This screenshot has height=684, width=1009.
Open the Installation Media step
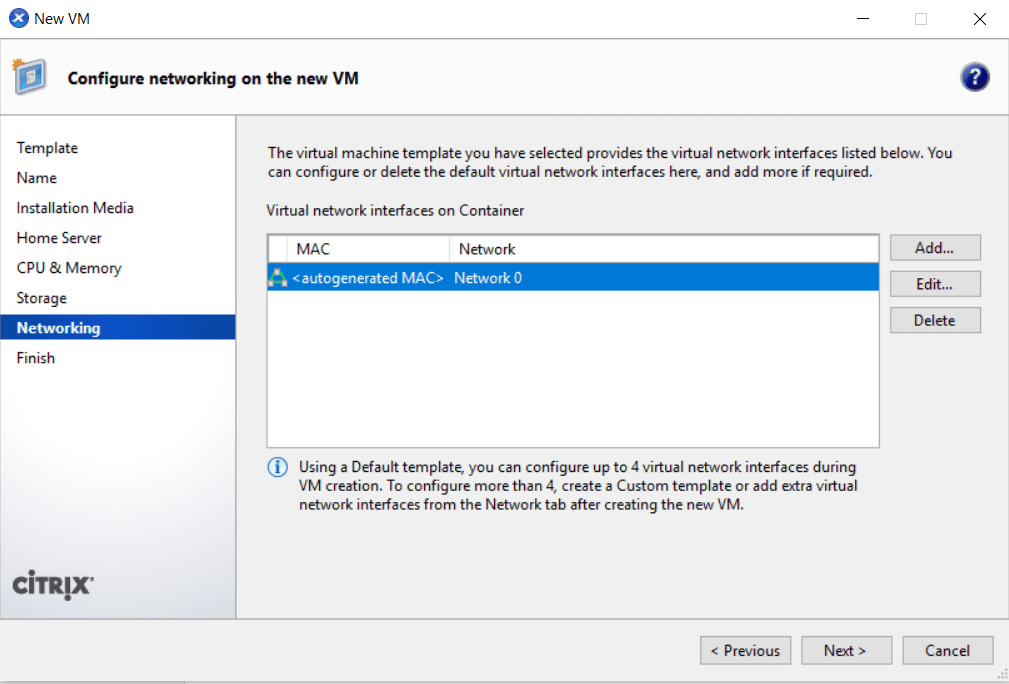(74, 207)
